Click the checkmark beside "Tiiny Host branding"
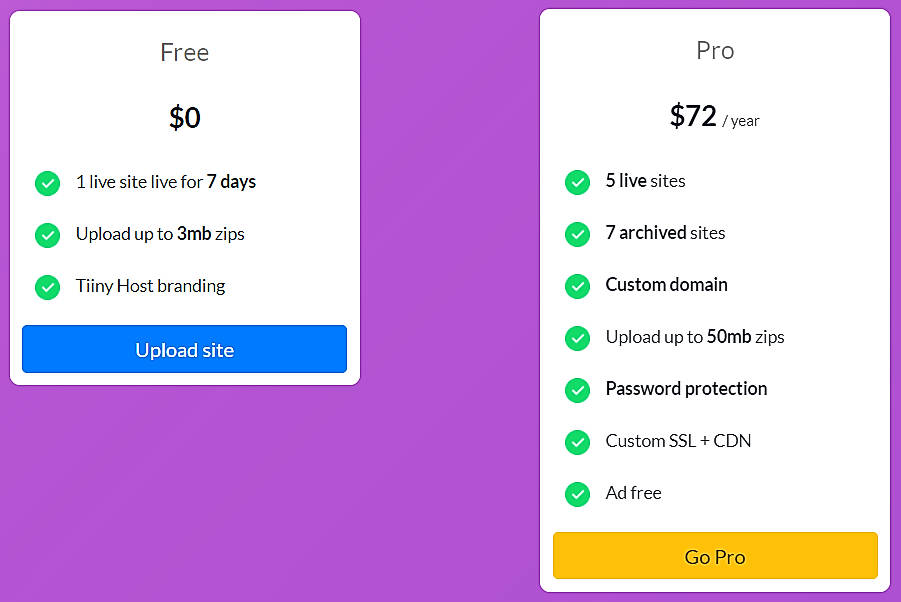 pos(47,287)
